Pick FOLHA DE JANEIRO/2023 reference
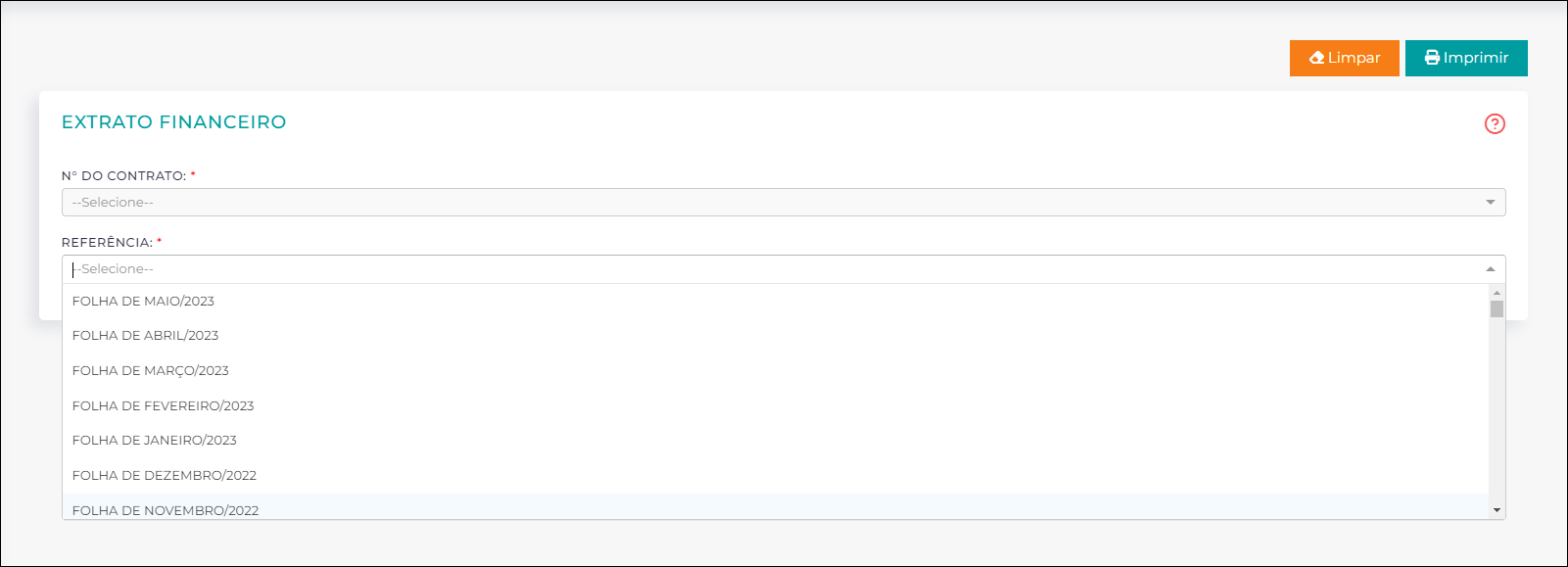Screen dimensions: 1568x567 click(x=776, y=441)
